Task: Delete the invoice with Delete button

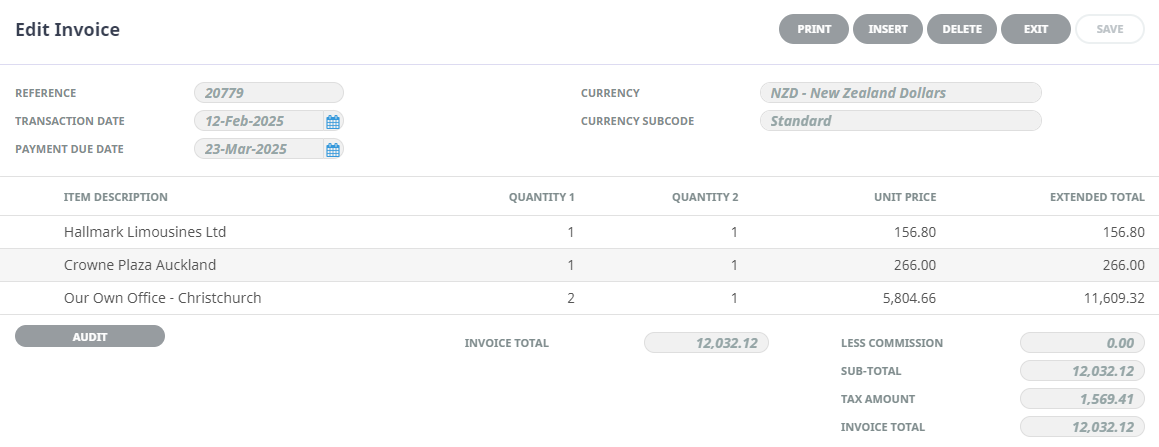Action: point(962,29)
